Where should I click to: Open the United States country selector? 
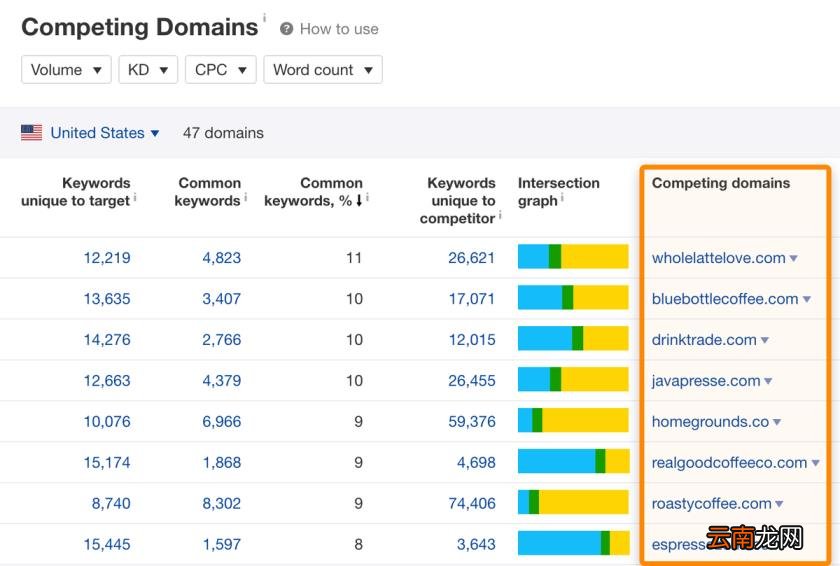104,133
